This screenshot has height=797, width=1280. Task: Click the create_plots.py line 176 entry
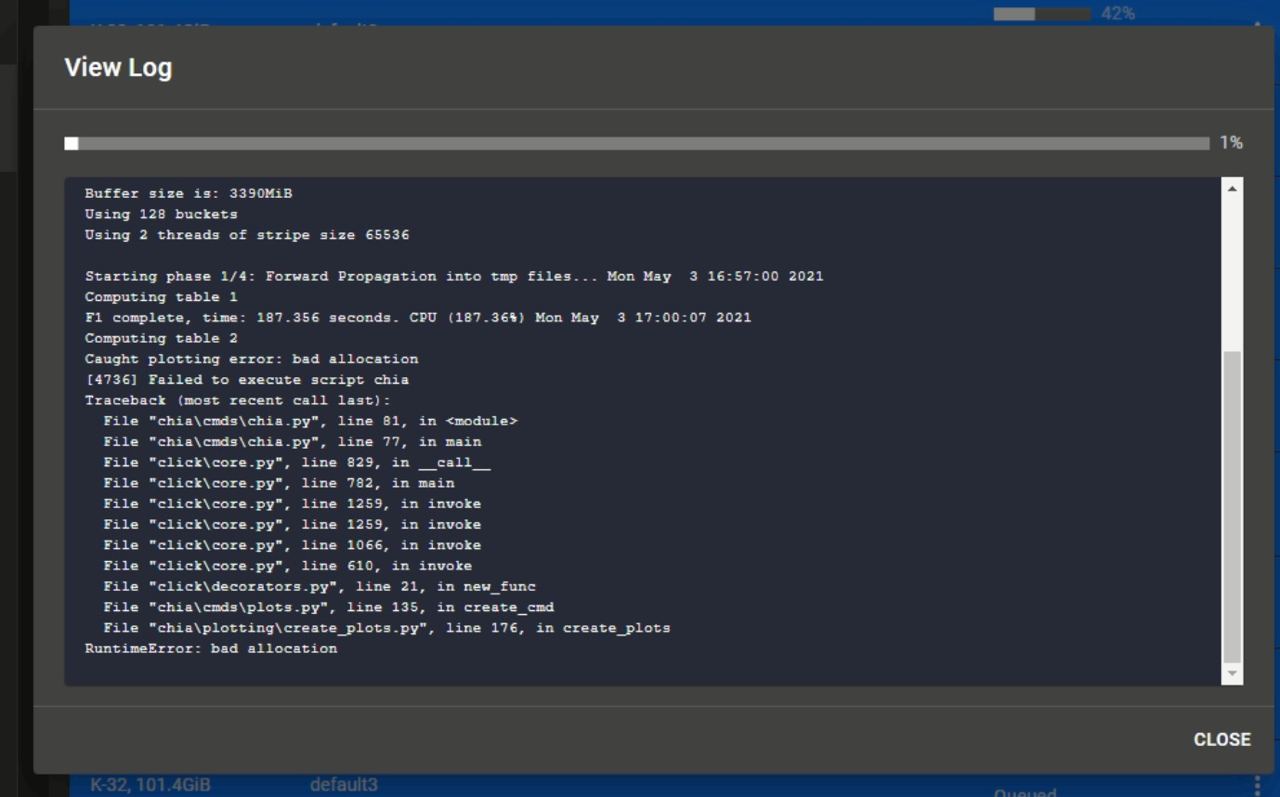387,628
